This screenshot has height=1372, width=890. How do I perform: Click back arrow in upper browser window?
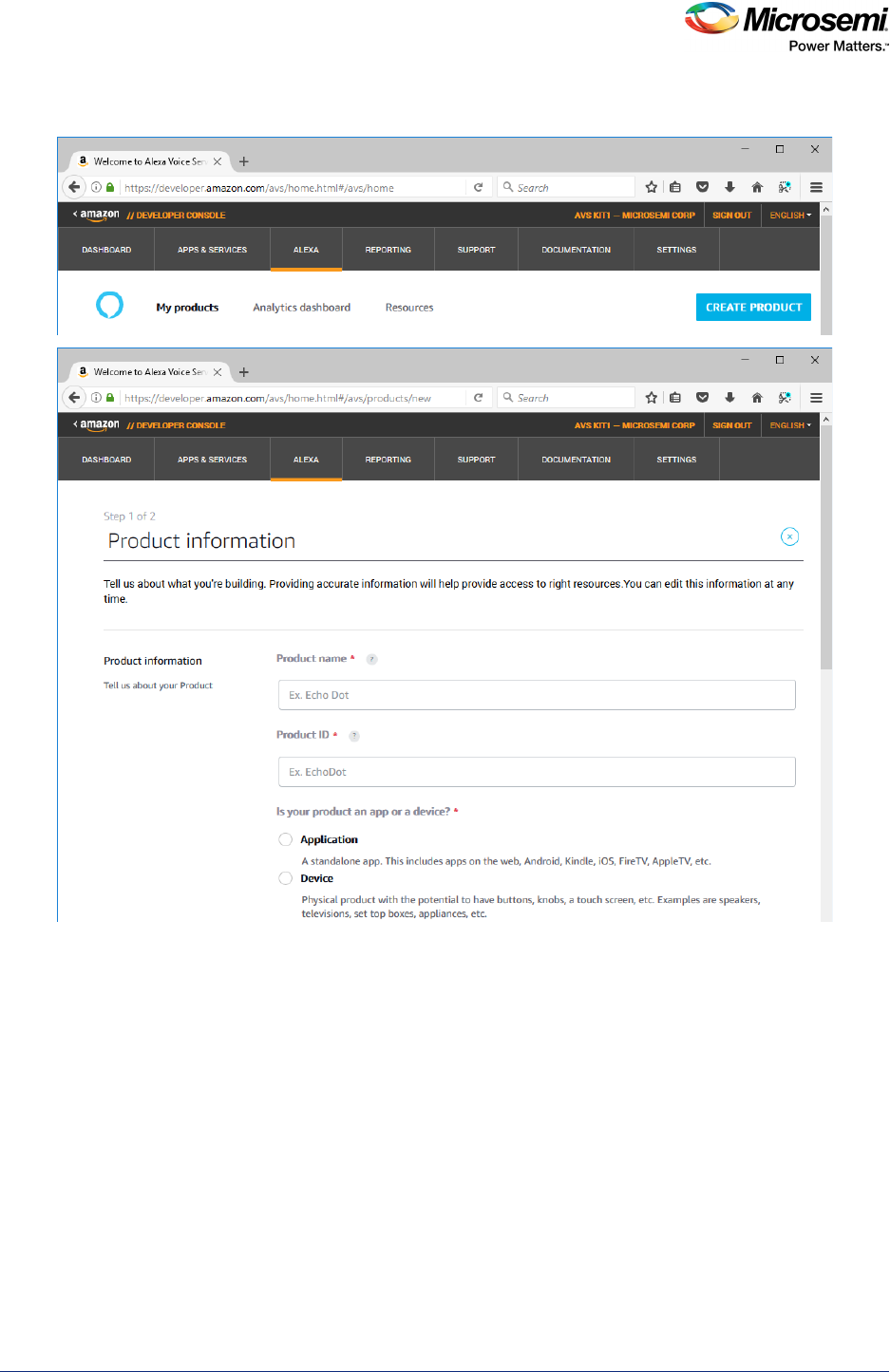click(74, 187)
